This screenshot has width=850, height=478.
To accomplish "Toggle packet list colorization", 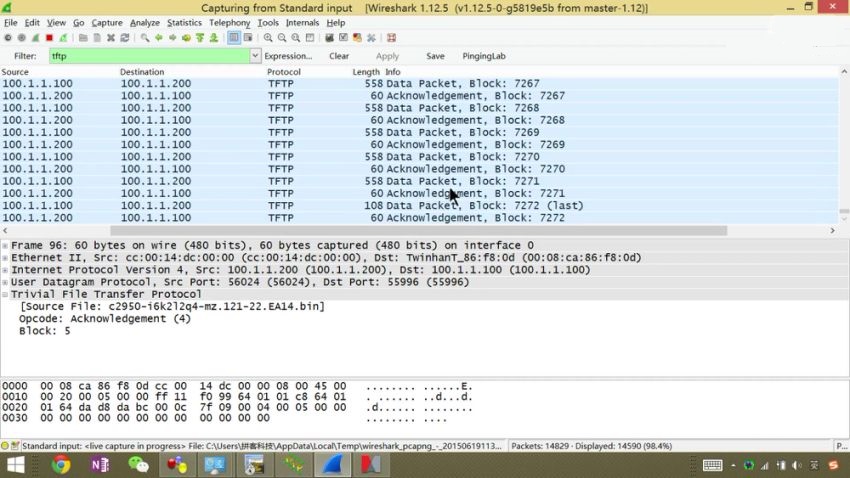I will tap(234, 38).
